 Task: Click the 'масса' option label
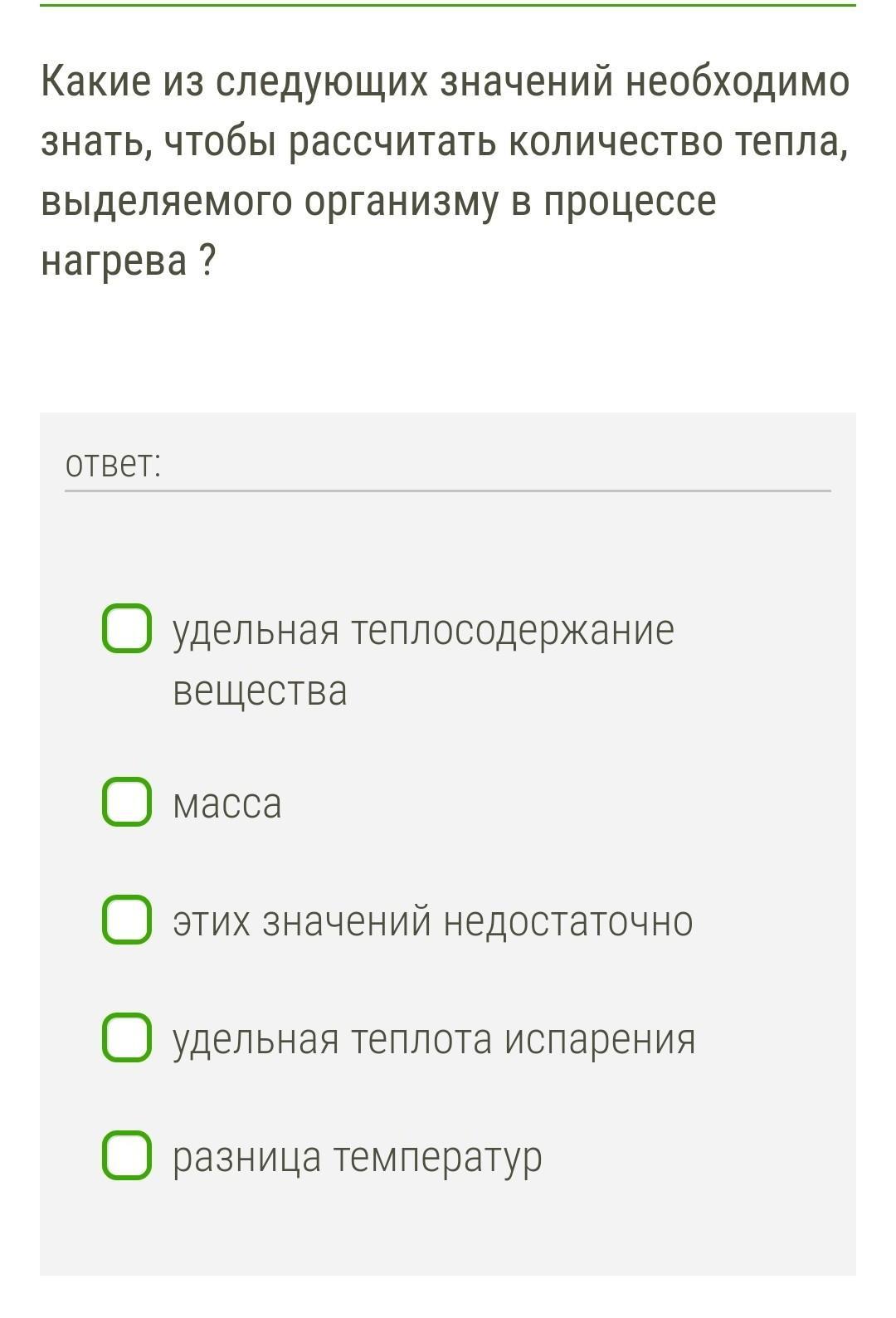point(226,803)
